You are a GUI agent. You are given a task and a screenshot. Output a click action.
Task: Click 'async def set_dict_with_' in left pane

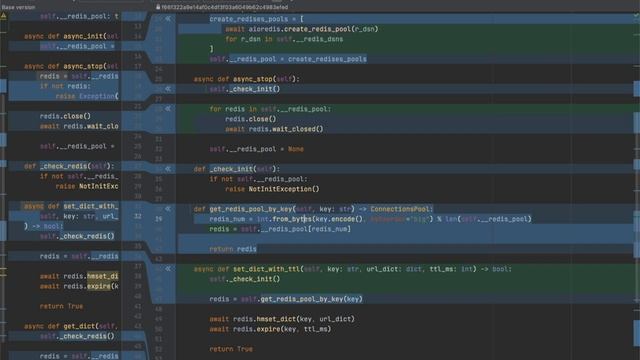[71, 206]
